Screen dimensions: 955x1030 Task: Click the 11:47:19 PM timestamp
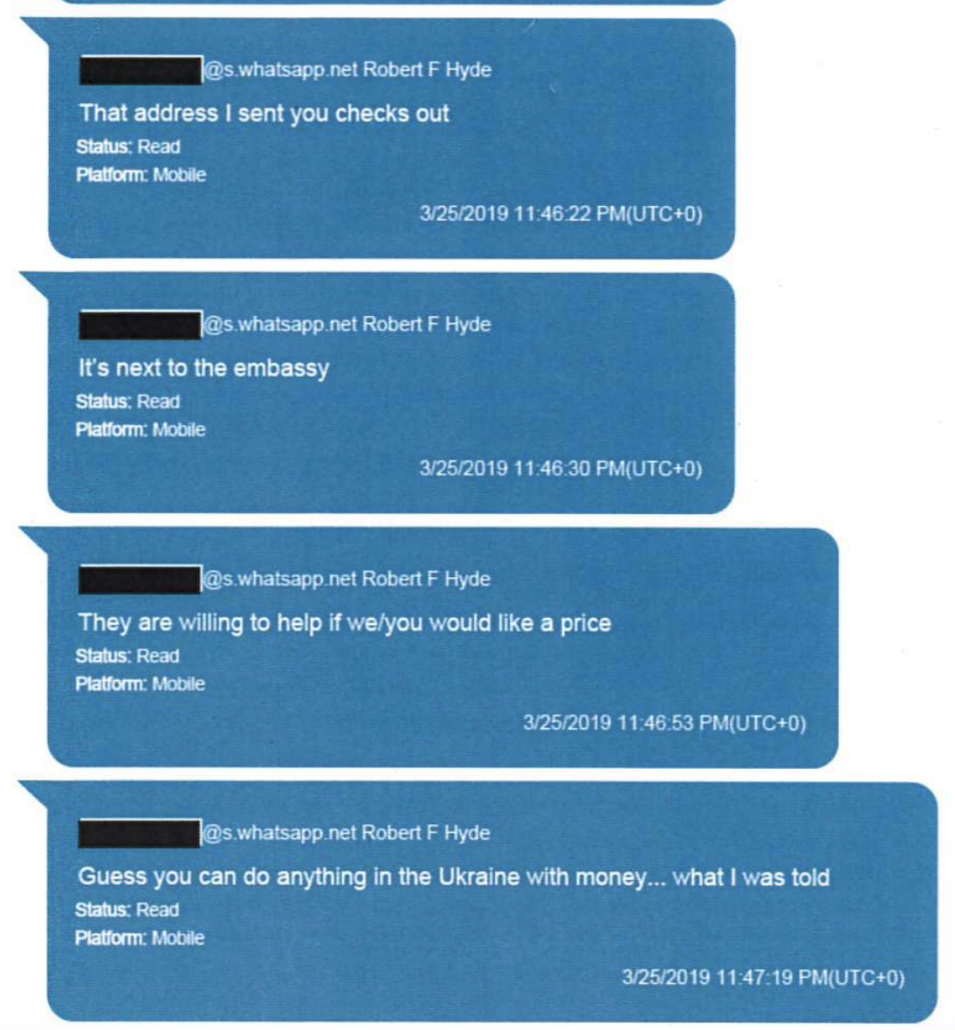(763, 977)
